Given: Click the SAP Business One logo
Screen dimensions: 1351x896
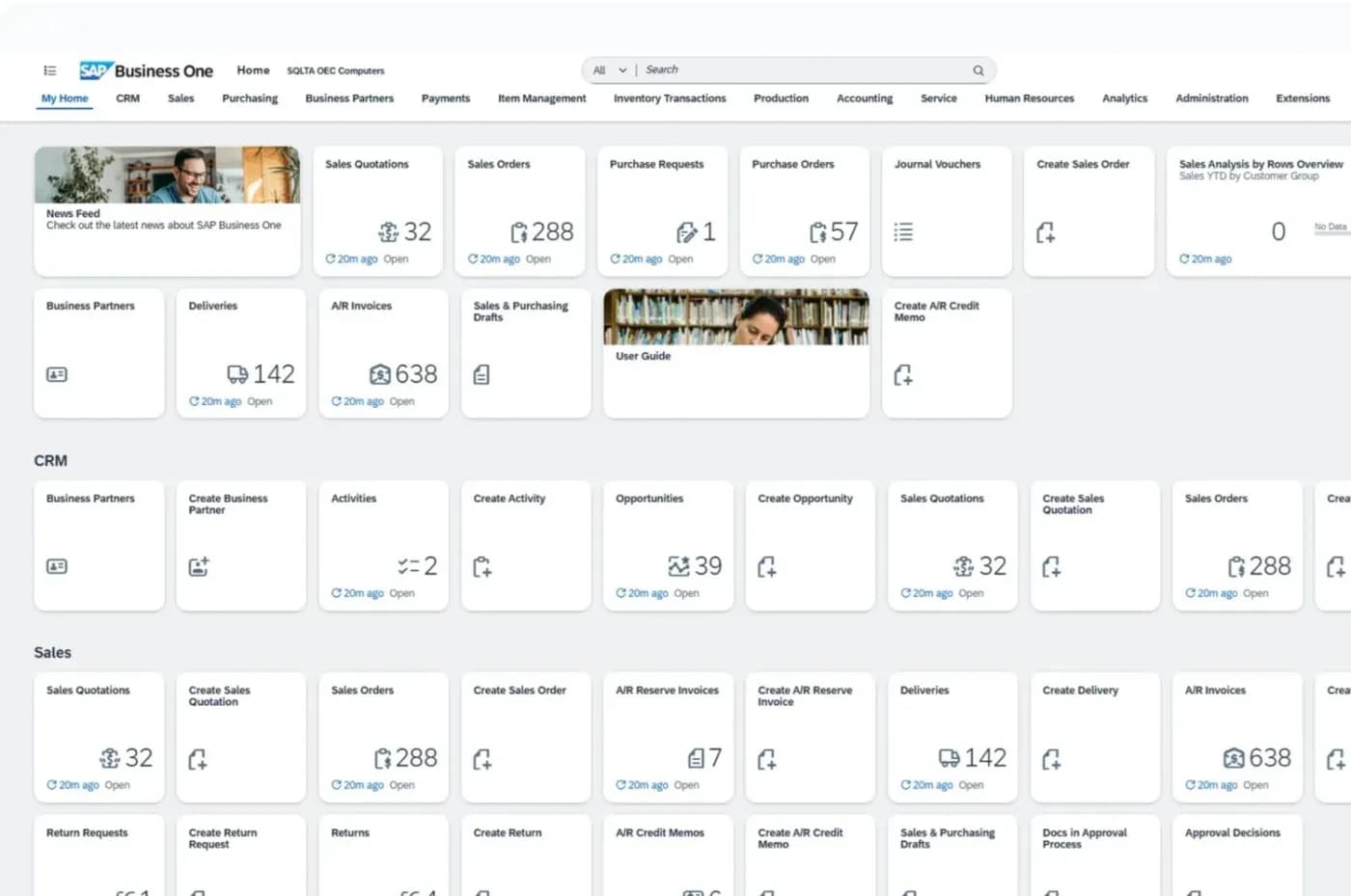Looking at the screenshot, I should click(146, 70).
